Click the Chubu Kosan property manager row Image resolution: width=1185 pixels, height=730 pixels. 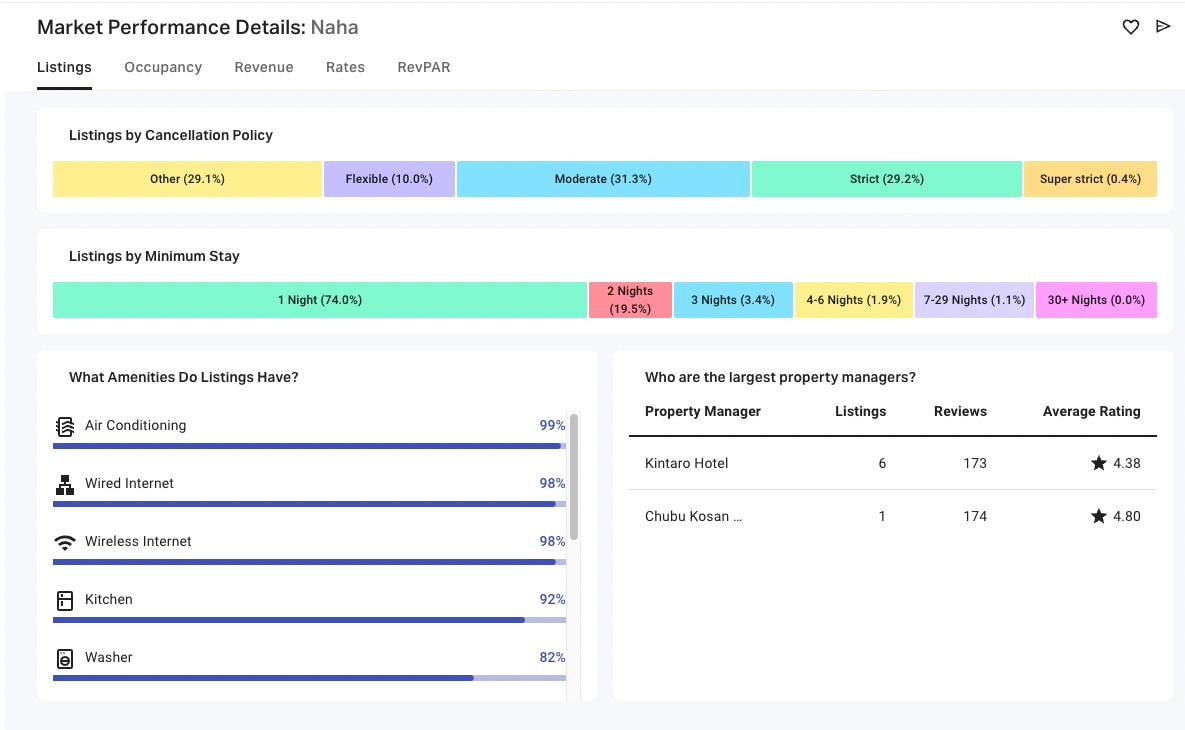893,516
